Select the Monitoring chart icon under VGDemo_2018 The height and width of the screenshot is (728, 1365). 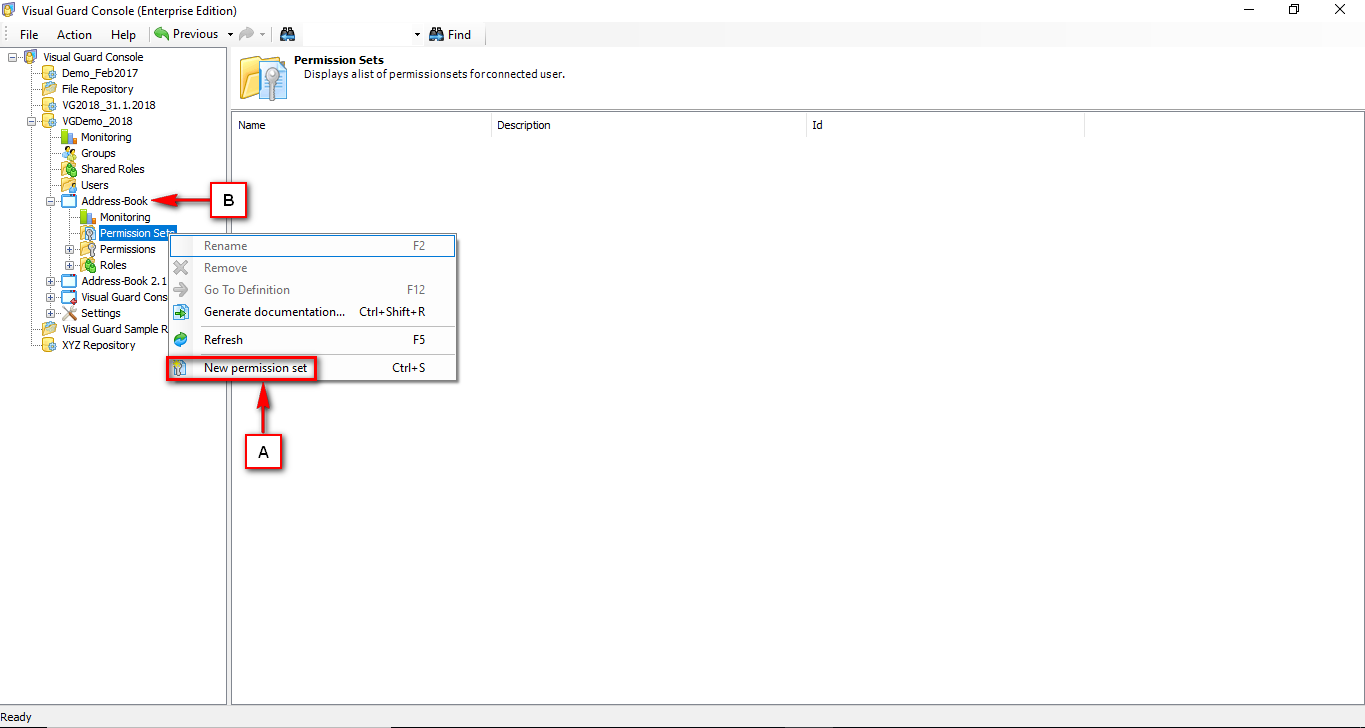69,137
